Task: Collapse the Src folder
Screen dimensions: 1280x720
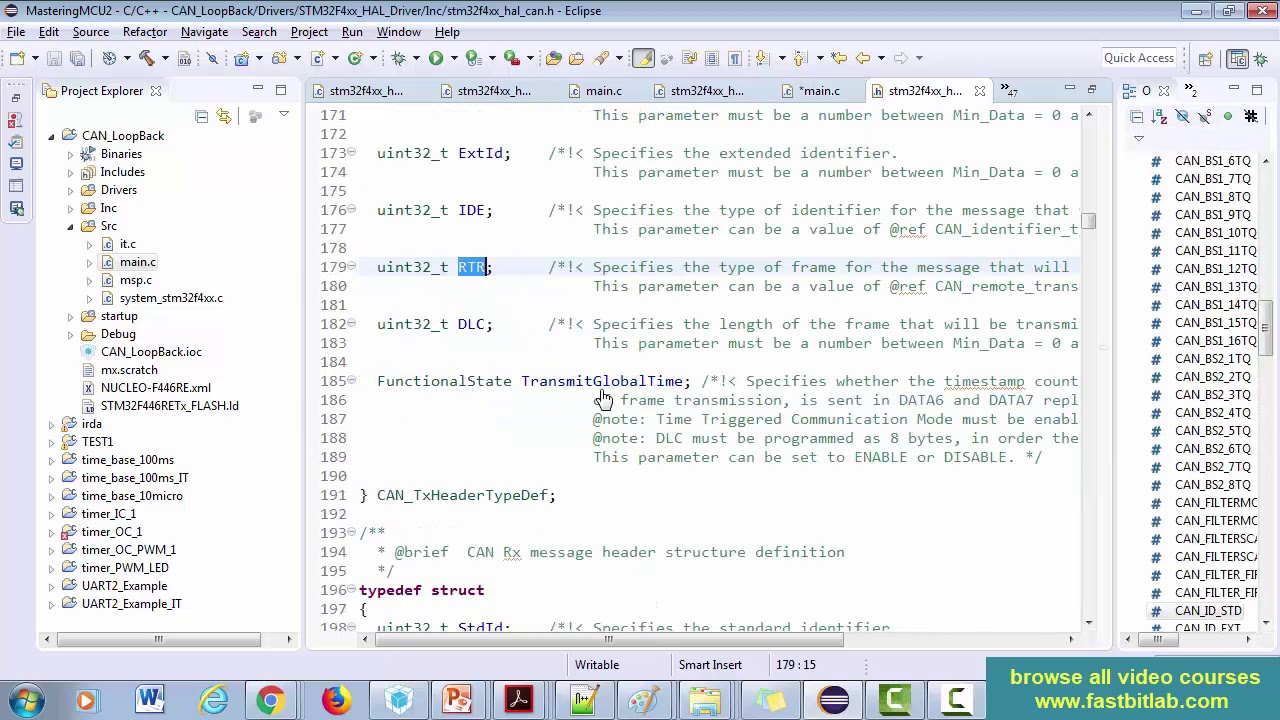Action: click(70, 227)
